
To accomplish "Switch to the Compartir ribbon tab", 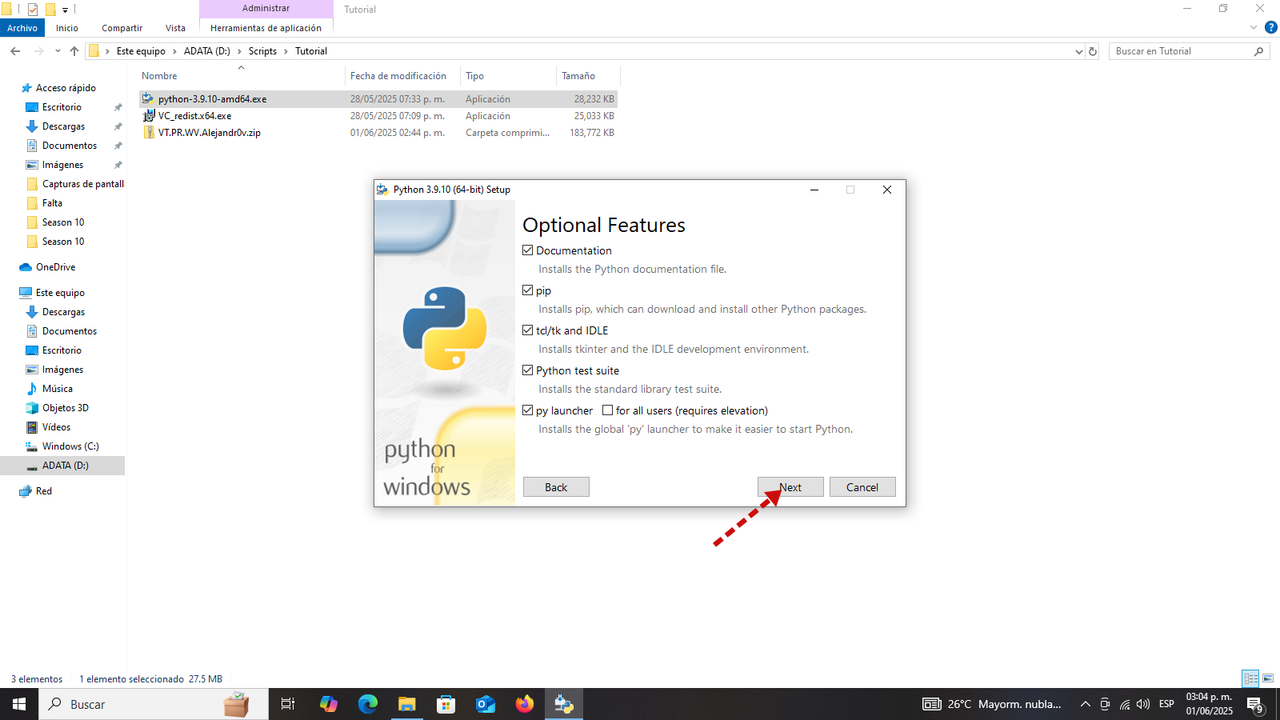I will coord(122,28).
